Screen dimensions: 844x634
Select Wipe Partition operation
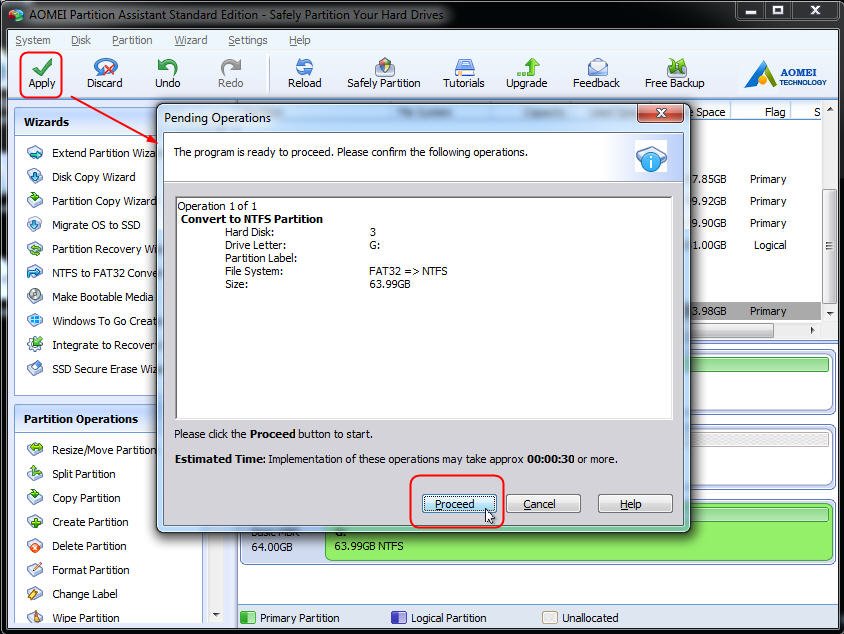[73, 617]
